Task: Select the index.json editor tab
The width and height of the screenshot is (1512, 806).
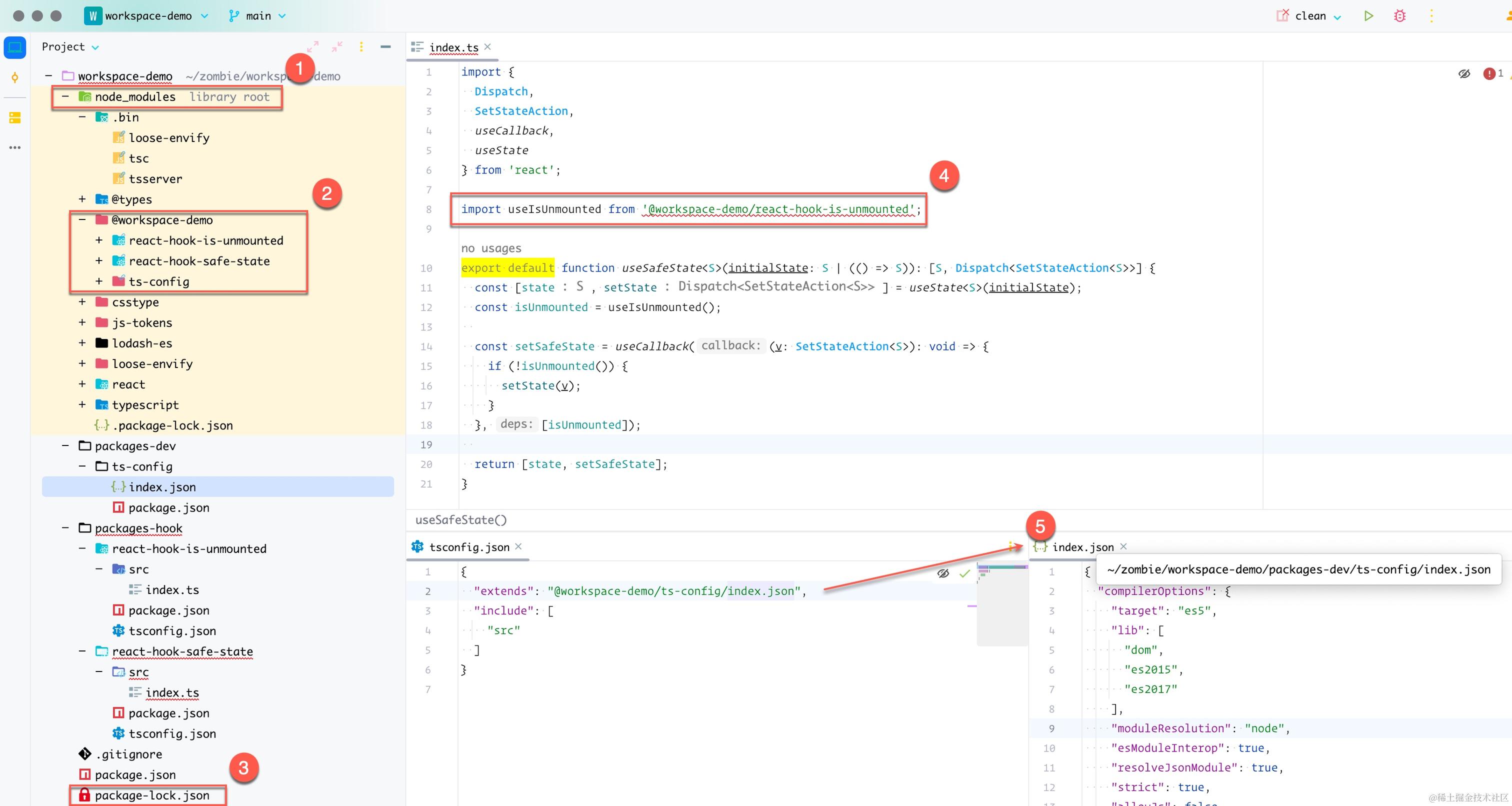Action: (x=1082, y=547)
